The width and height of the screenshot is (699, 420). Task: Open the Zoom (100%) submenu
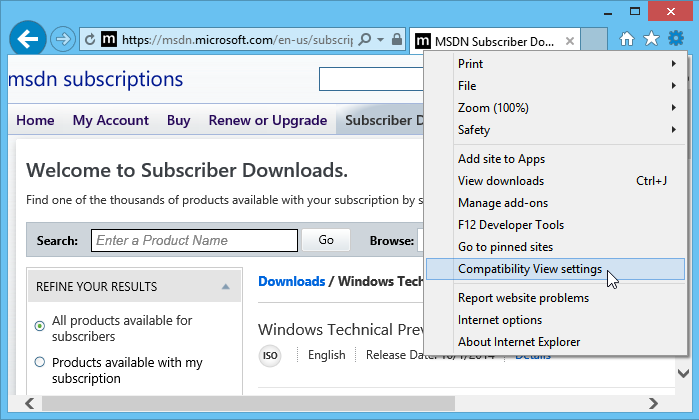[555, 107]
